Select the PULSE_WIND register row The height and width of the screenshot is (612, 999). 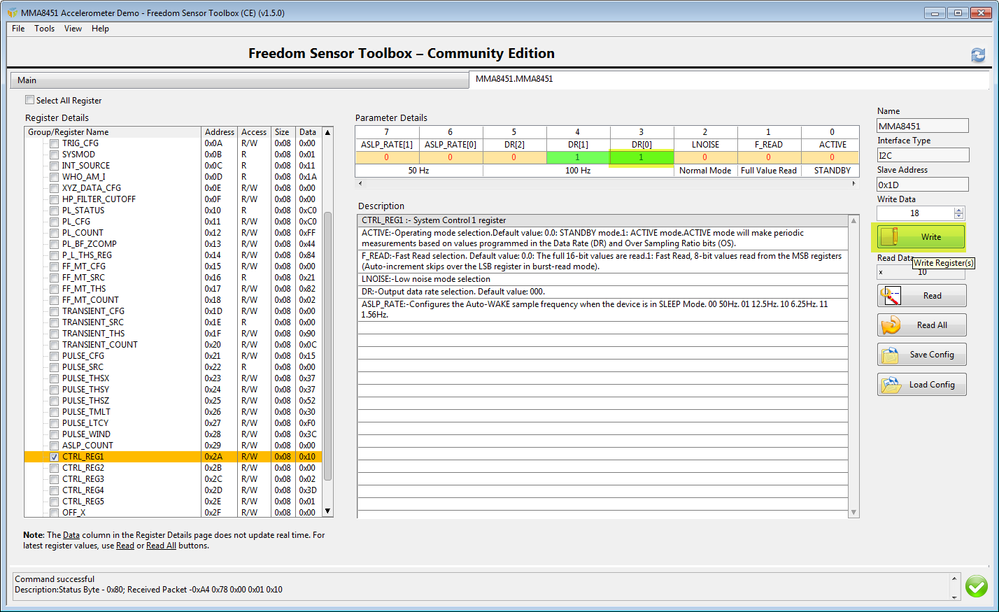tap(173, 434)
